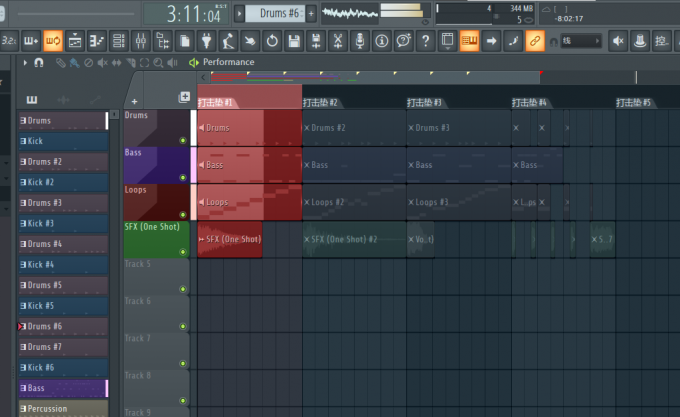Click the plus button above track headers
Screen dimensions: 680x417
point(134,101)
